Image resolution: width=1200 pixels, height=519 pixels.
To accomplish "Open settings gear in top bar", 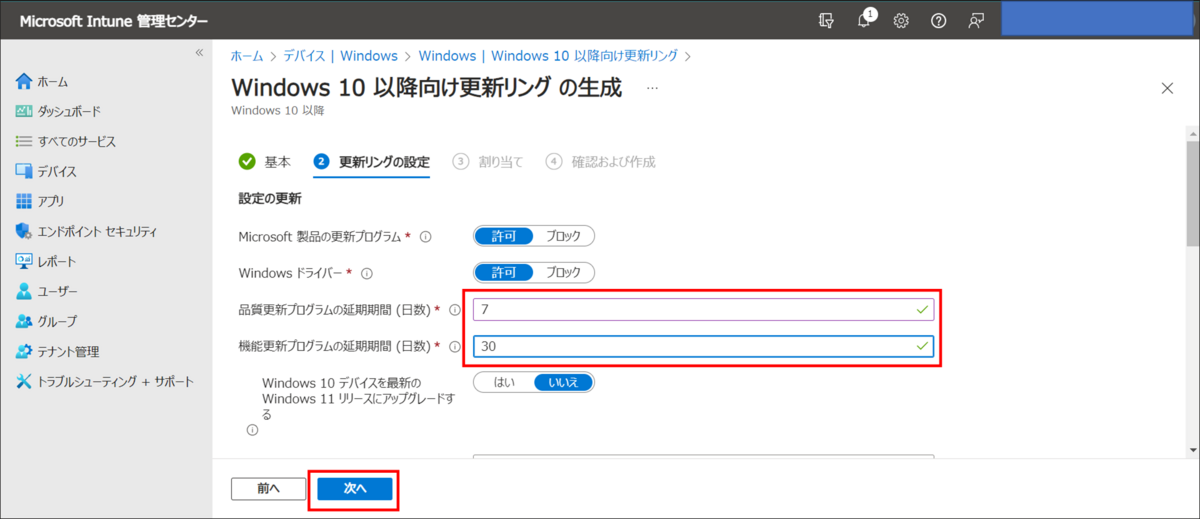I will pos(901,20).
